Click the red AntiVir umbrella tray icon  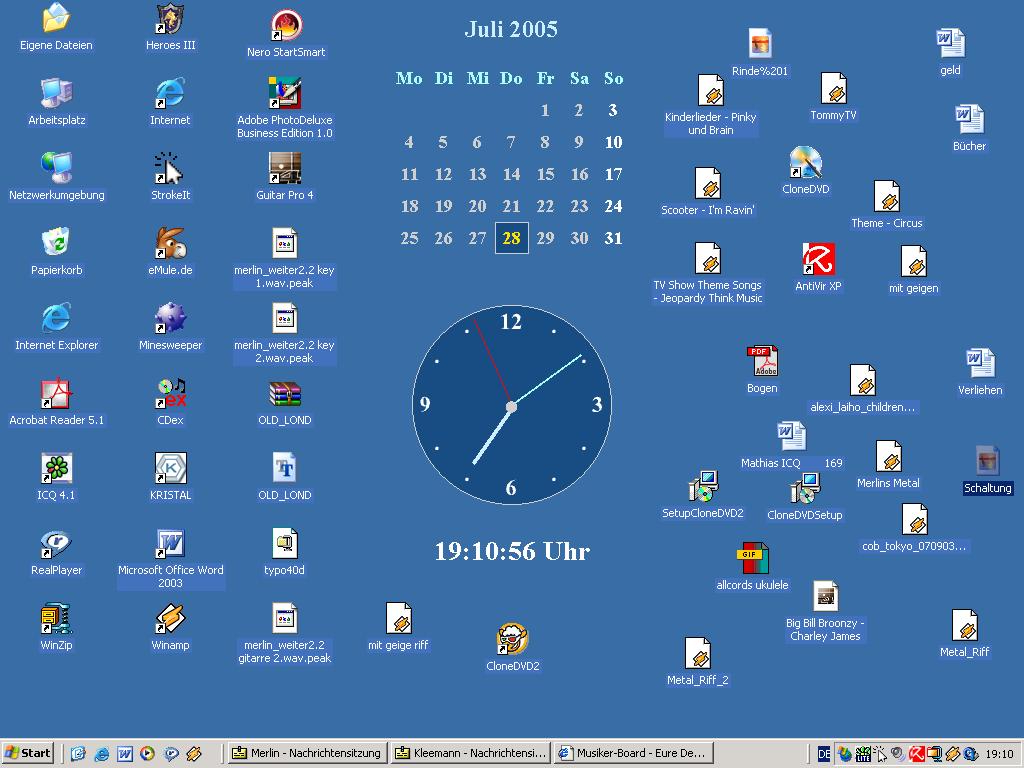pyautogui.click(x=916, y=754)
